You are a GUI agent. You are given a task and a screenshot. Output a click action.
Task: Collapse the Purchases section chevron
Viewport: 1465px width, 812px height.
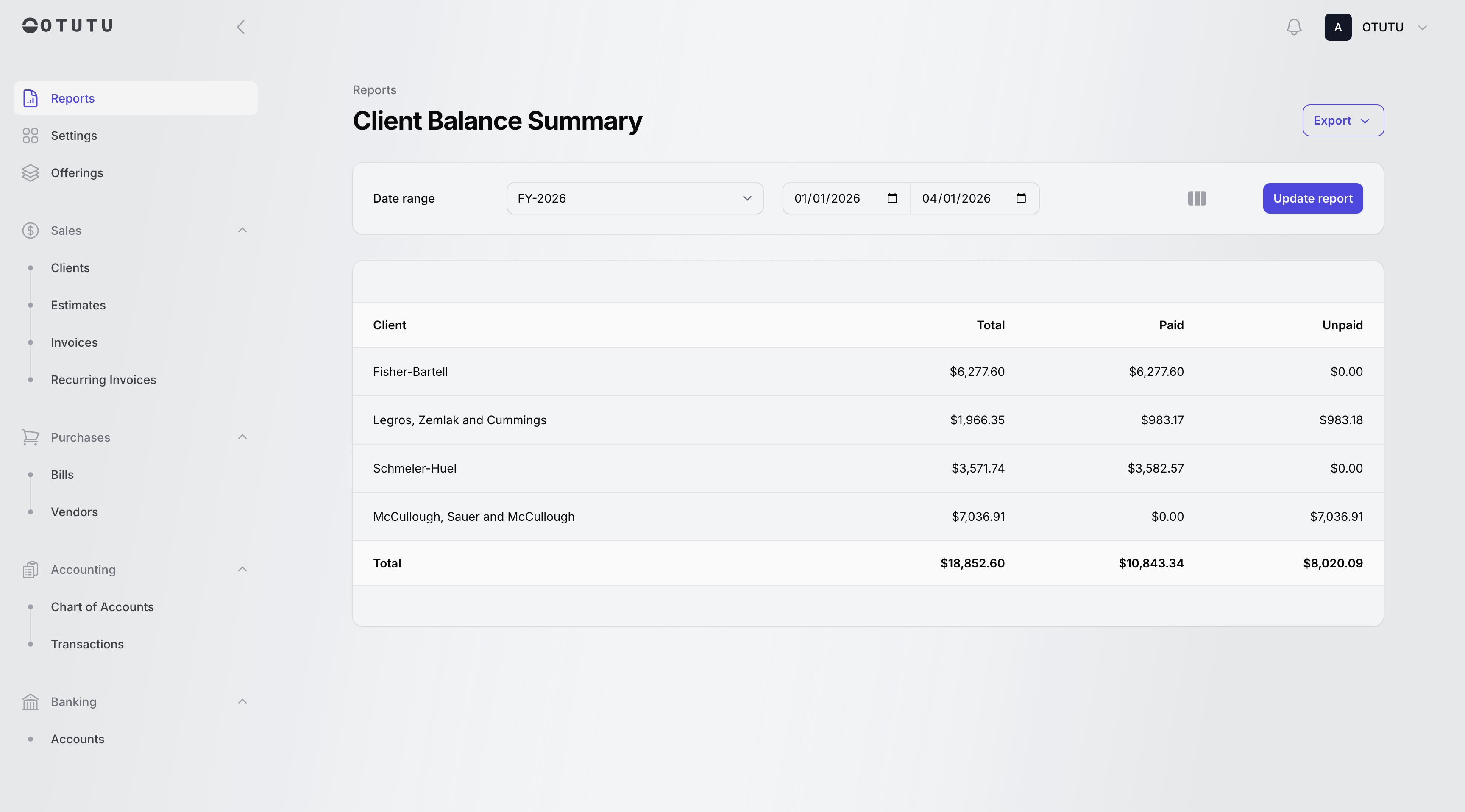(x=242, y=437)
